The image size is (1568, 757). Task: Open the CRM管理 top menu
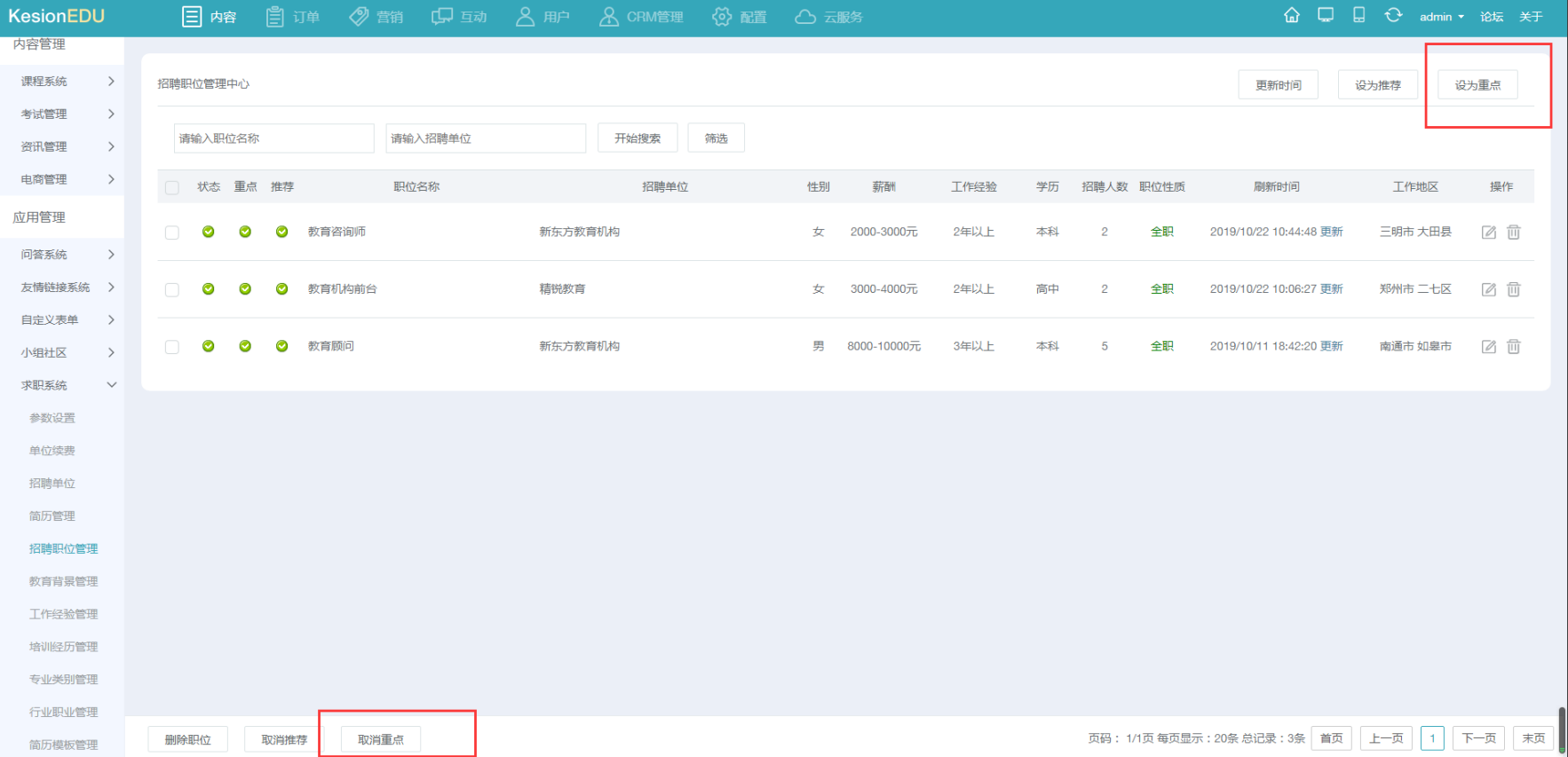[641, 17]
